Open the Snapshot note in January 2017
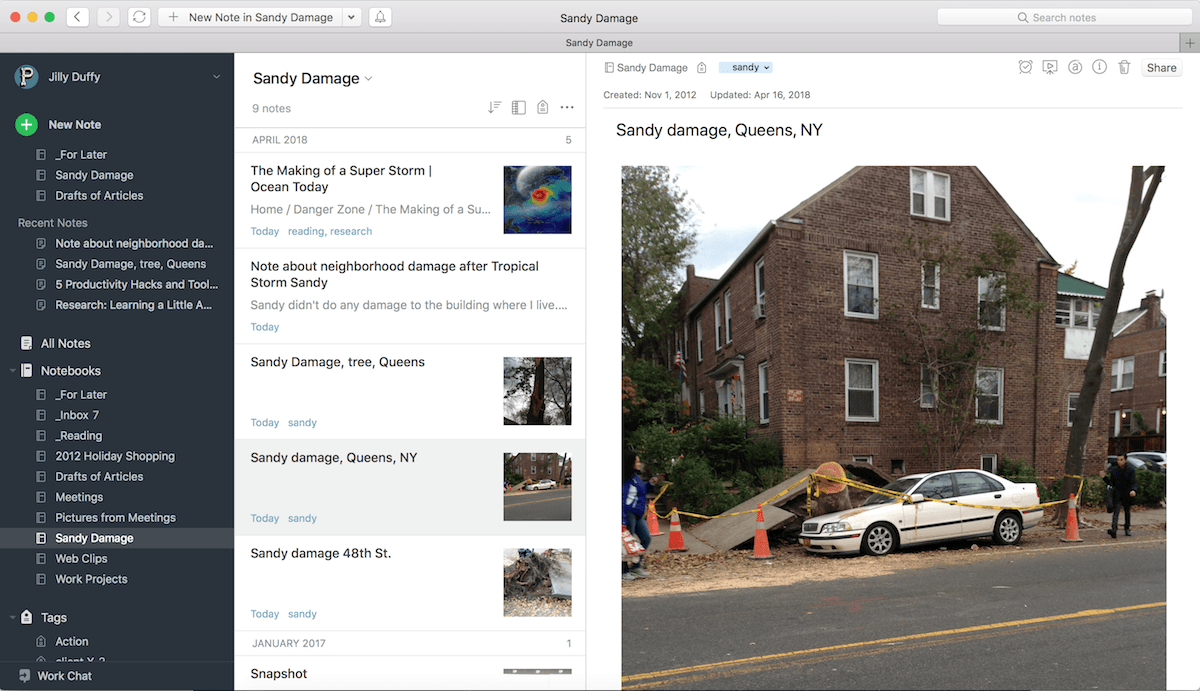 coord(410,674)
